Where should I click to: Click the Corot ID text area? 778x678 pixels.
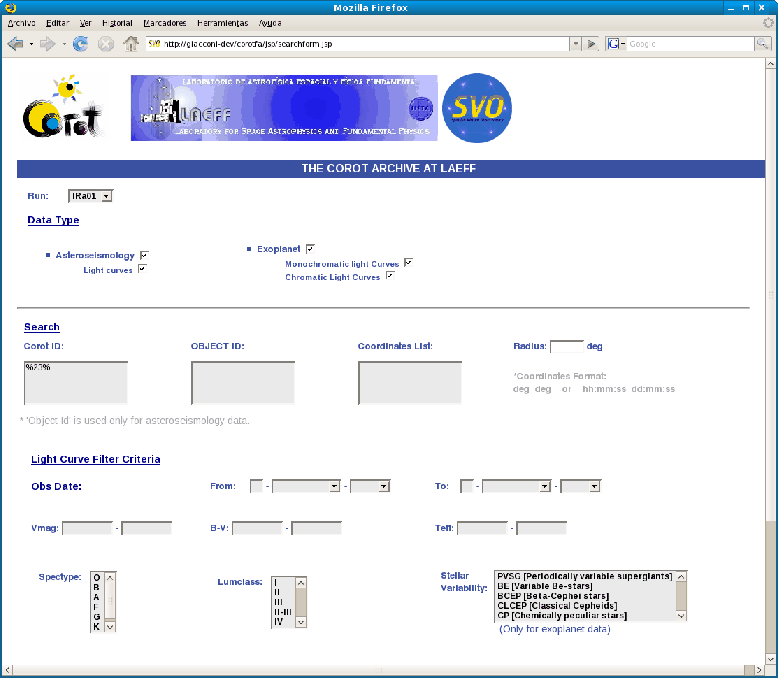pos(76,383)
